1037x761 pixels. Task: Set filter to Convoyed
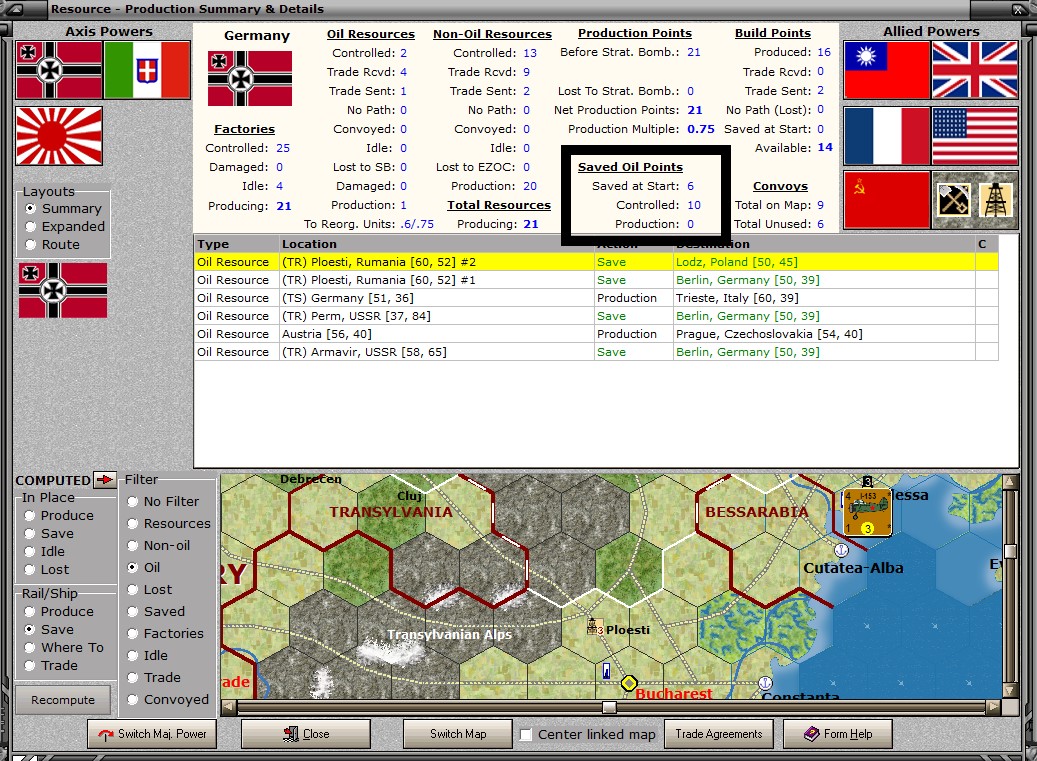click(x=132, y=700)
